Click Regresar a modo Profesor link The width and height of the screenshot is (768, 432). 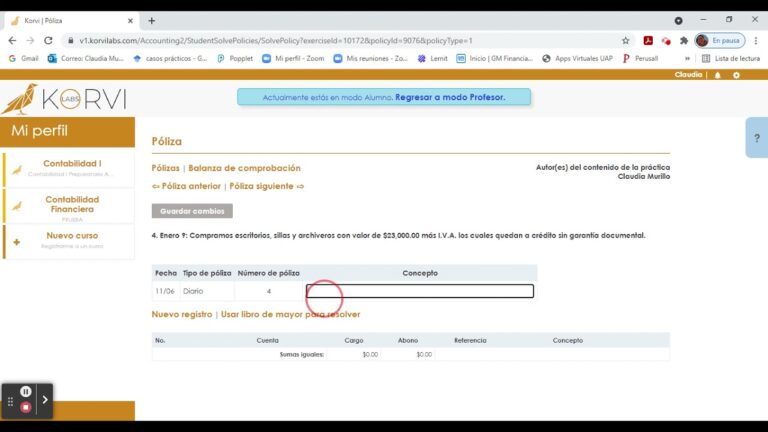click(x=450, y=97)
